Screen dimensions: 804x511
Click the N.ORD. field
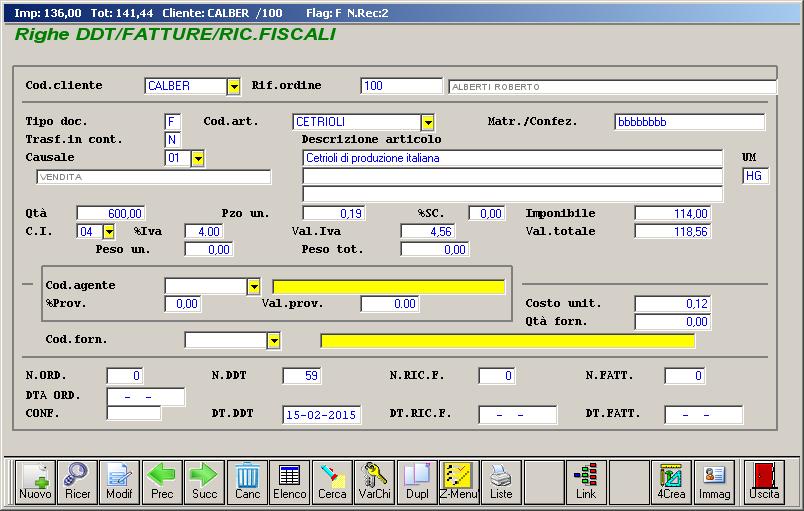pyautogui.click(x=125, y=376)
